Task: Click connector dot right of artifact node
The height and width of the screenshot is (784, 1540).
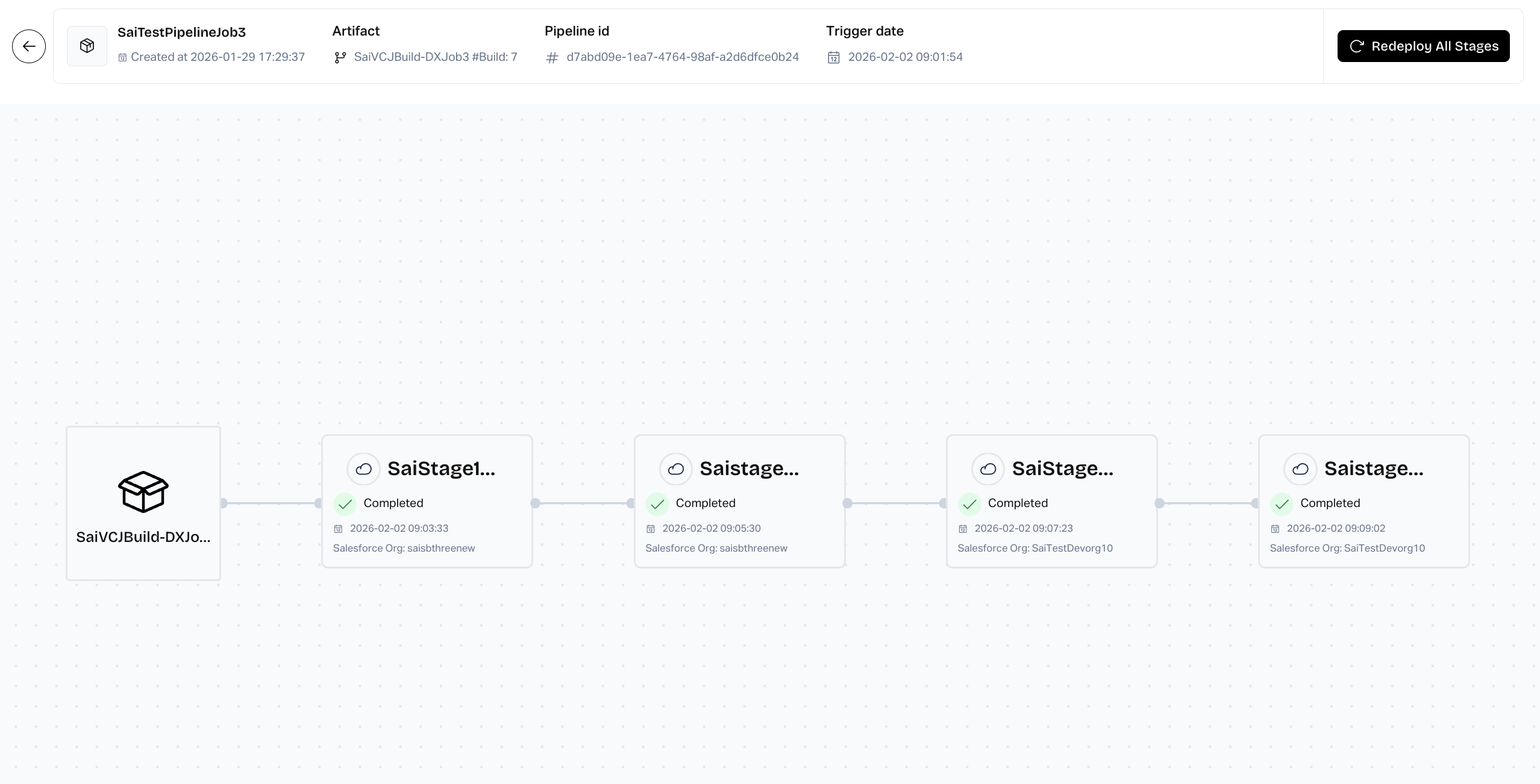Action: (224, 503)
